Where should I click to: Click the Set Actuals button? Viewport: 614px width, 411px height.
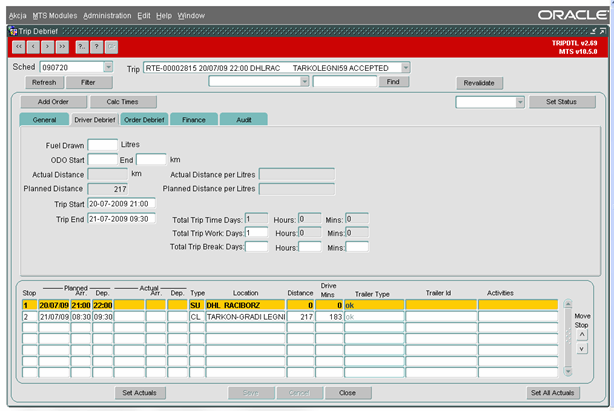tap(139, 393)
